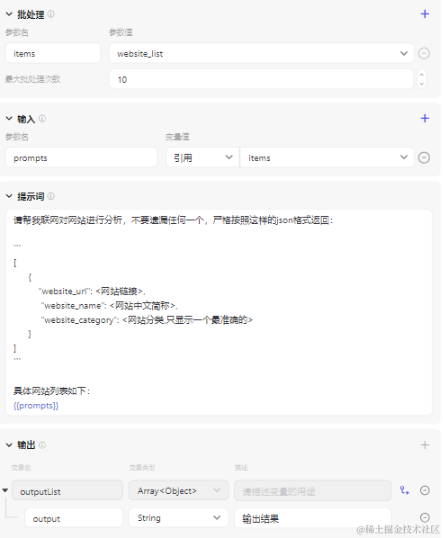Increase the max batch count stepper

(422, 74)
